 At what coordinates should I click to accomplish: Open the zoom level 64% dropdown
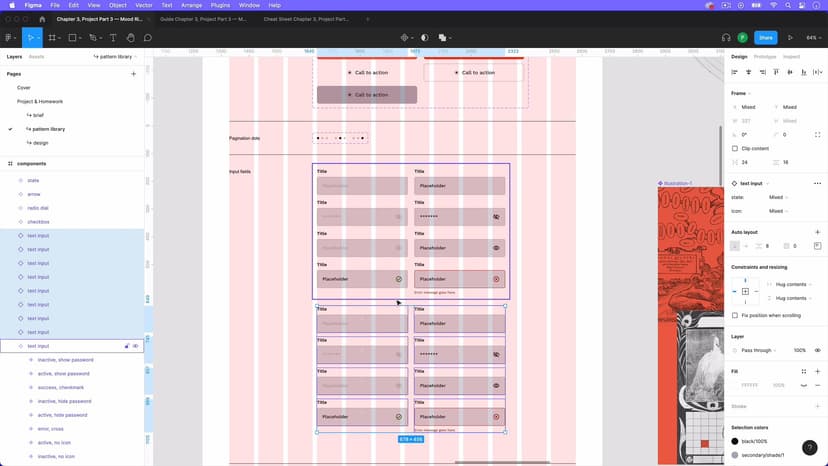coord(813,38)
